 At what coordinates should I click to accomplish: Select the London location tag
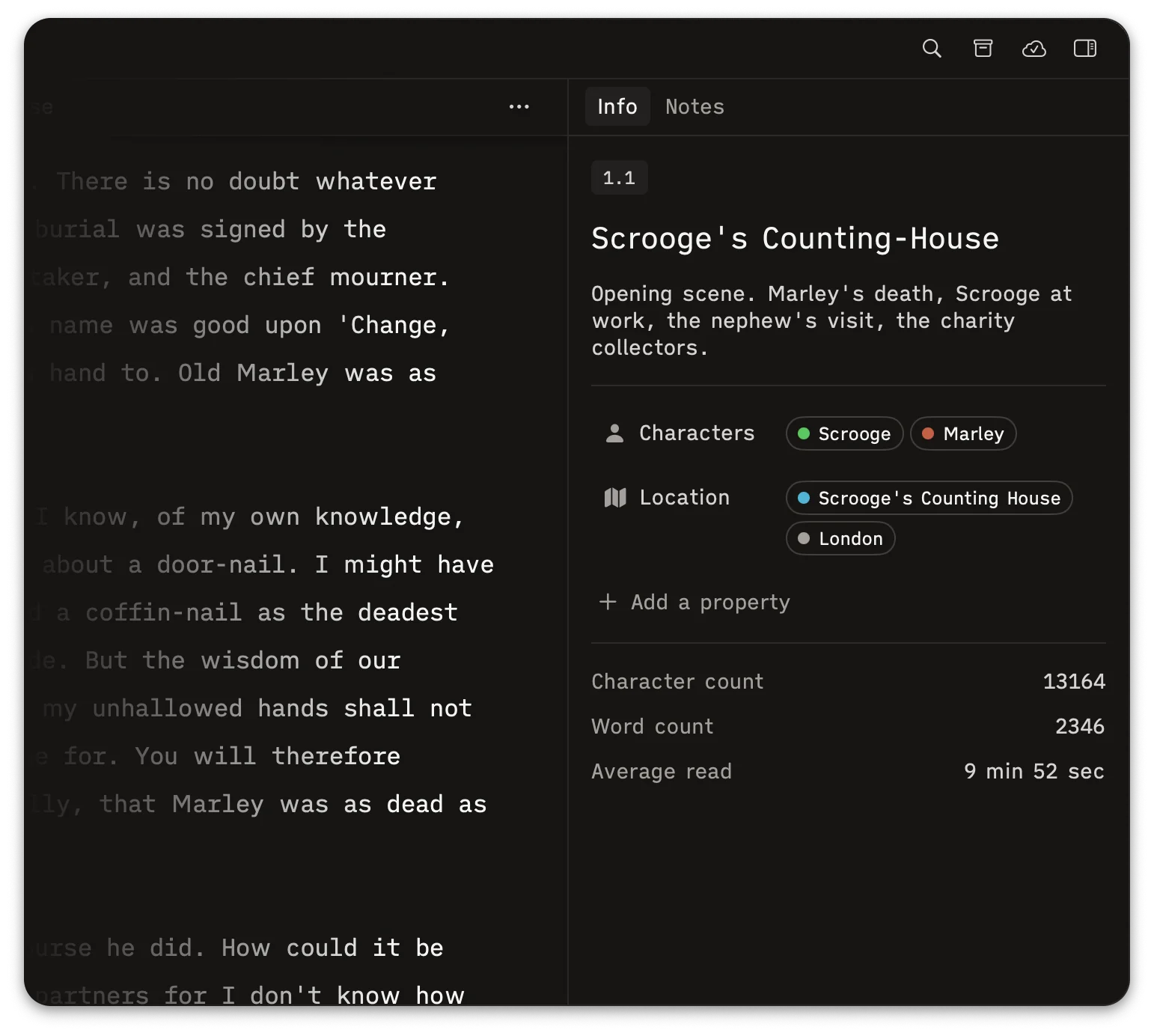[840, 539]
